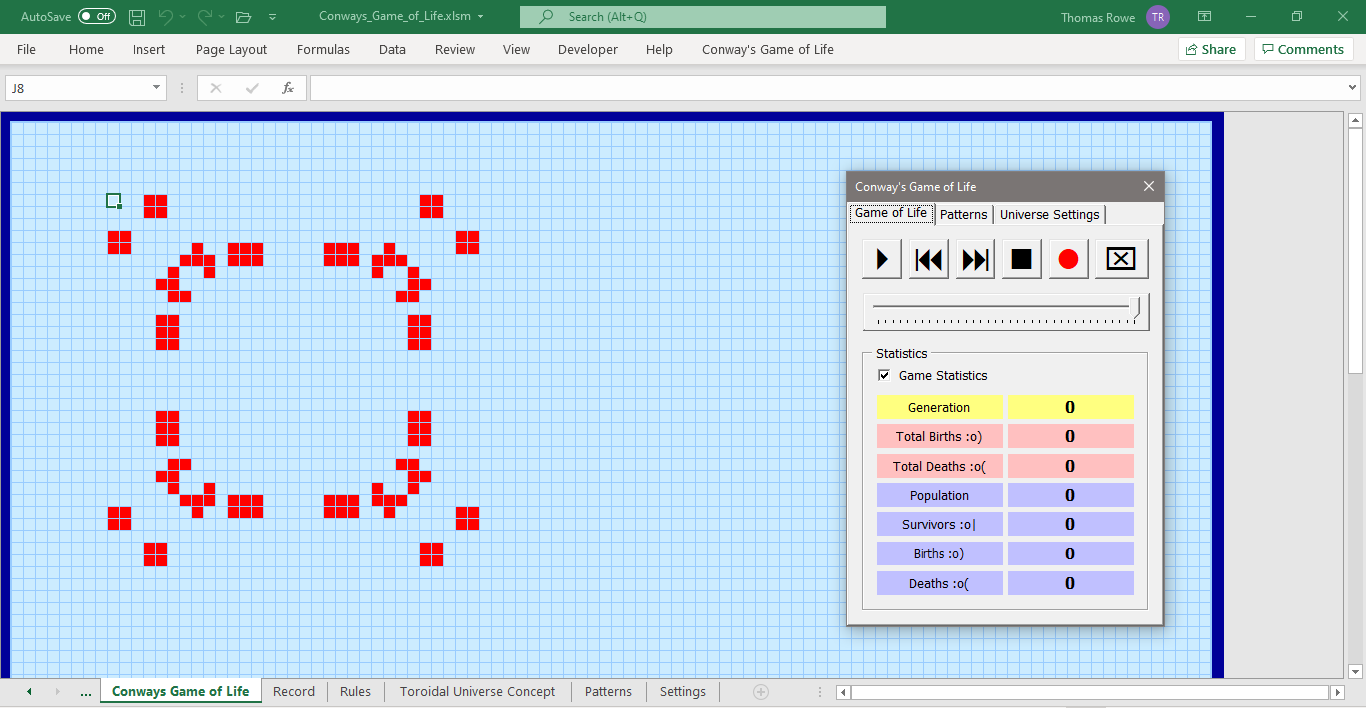Add a new sheet with plus icon
Screen dimensions: 1366x708
pyautogui.click(x=760, y=691)
